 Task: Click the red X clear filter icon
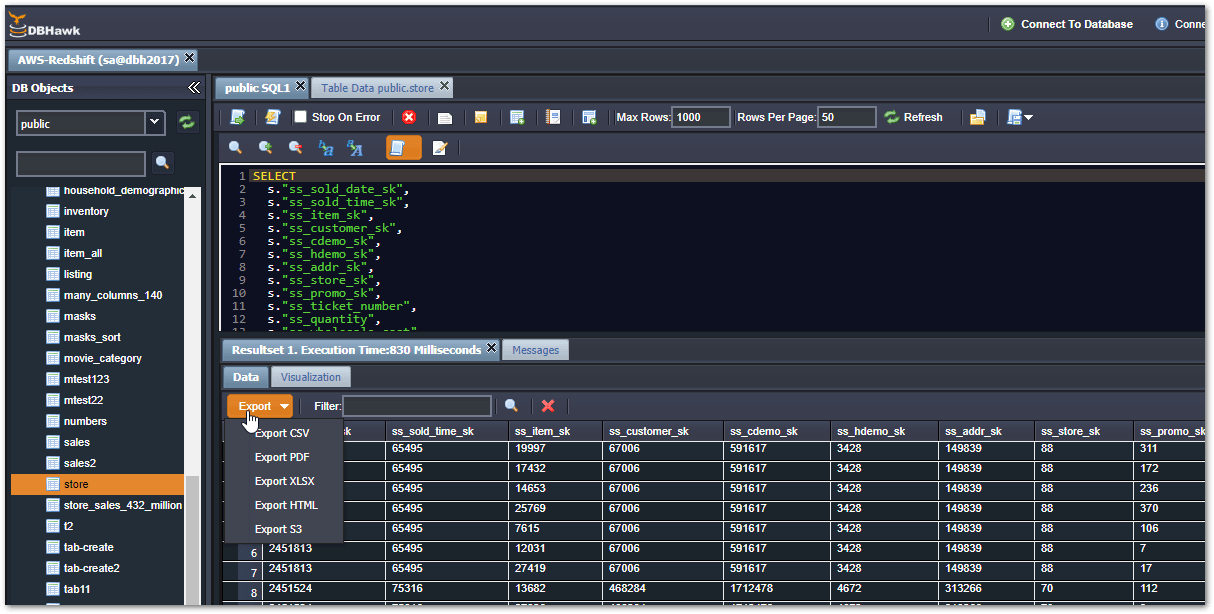[x=548, y=406]
